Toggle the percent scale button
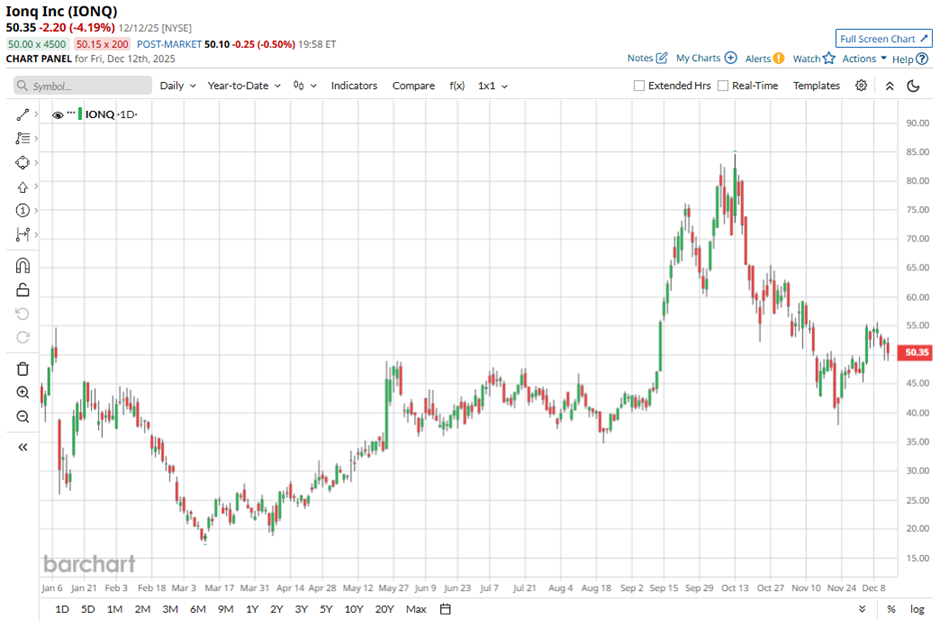Screen dimensions: 940x629 (891, 609)
